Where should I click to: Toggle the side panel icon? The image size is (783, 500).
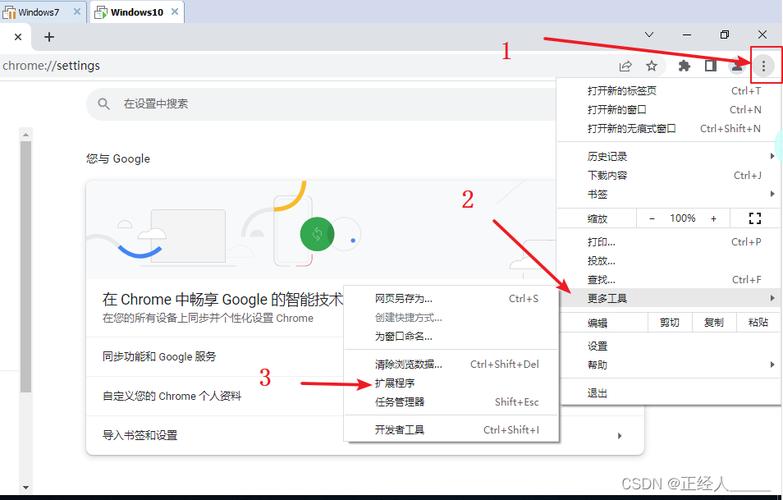711,65
